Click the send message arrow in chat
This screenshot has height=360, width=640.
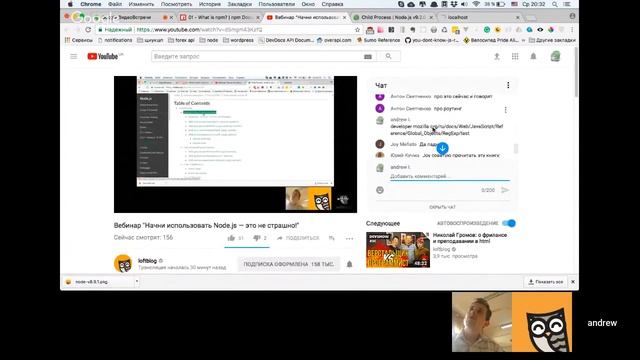pos(505,190)
